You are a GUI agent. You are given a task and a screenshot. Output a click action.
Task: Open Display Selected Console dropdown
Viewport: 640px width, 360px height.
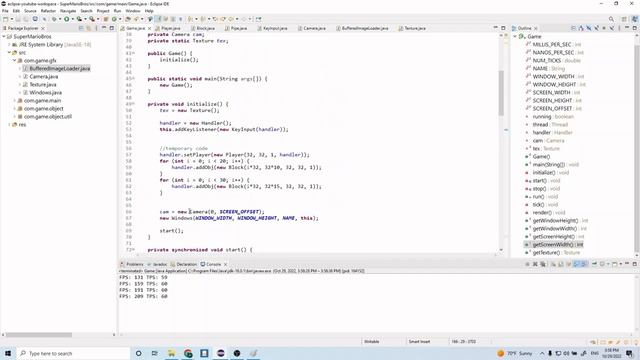608,264
